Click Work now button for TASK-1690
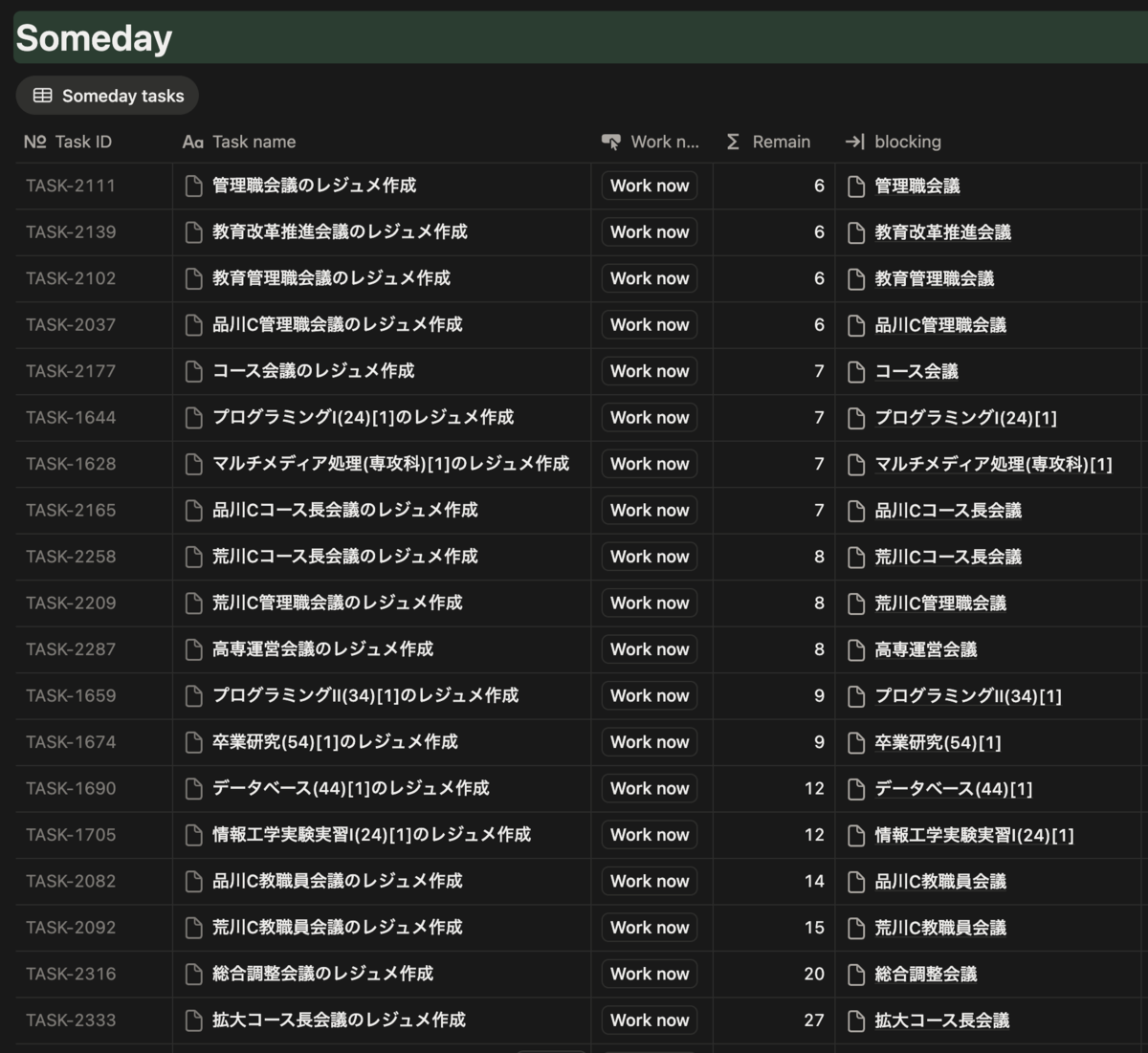This screenshot has width=1148, height=1053. tap(650, 789)
